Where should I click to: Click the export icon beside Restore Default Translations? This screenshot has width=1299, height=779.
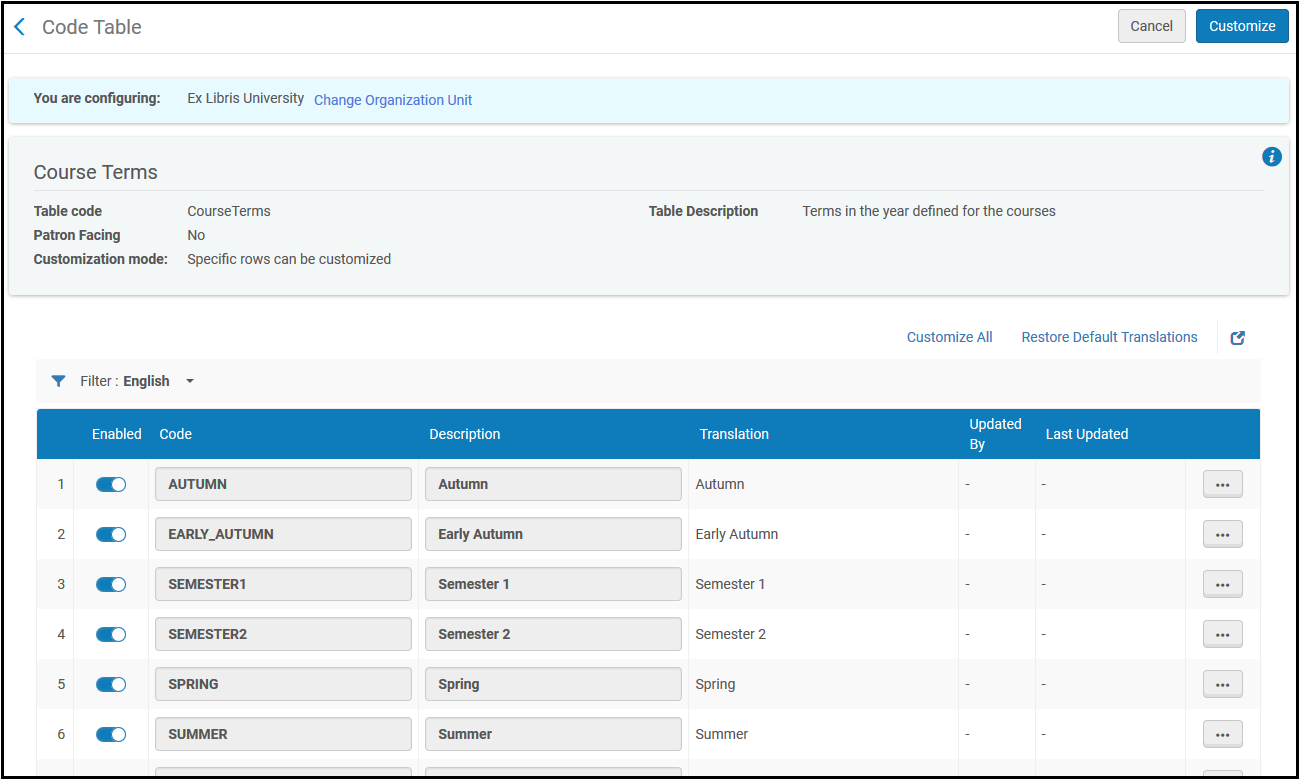[1238, 338]
